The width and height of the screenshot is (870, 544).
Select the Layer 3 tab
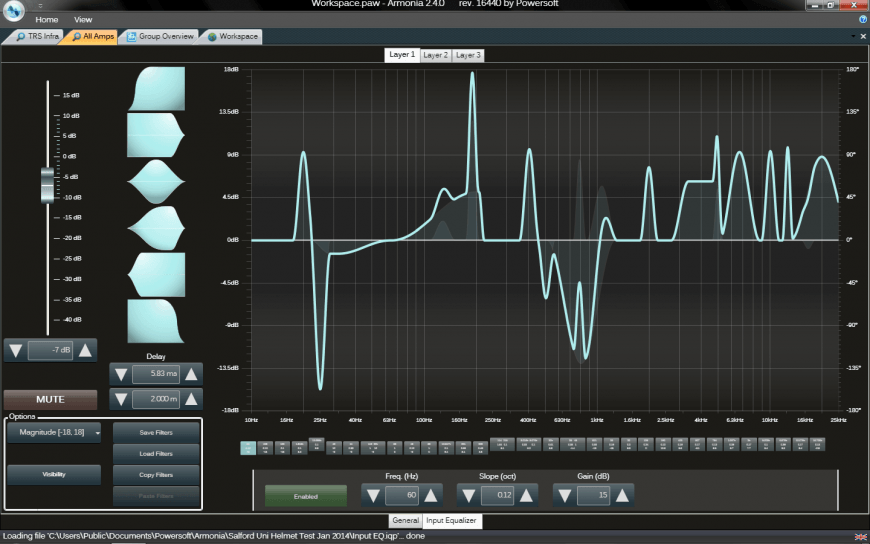tap(468, 55)
